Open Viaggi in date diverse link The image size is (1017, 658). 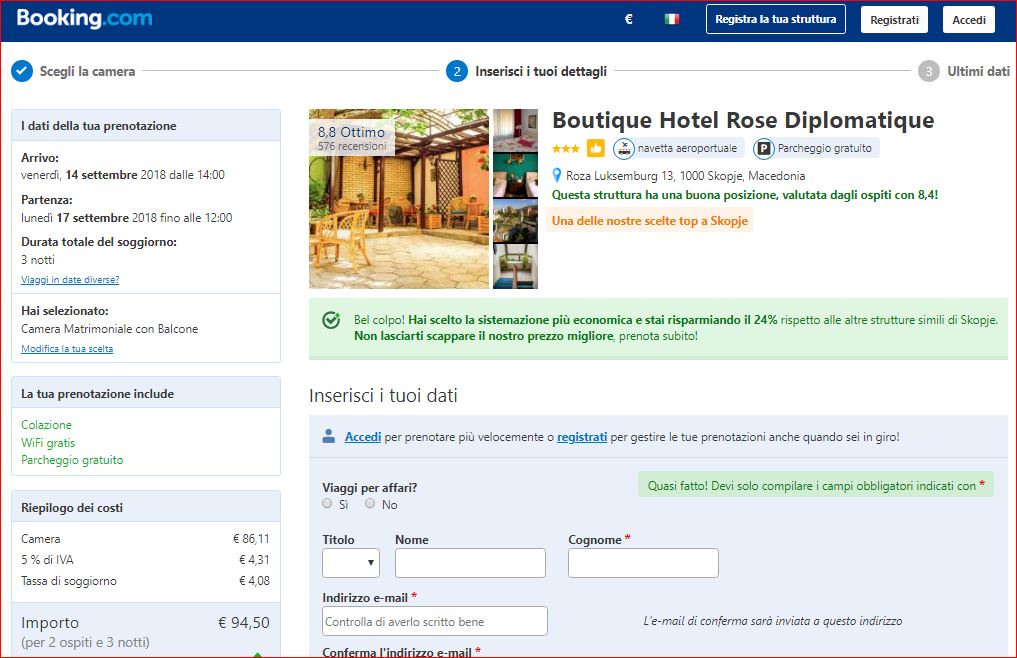point(70,280)
